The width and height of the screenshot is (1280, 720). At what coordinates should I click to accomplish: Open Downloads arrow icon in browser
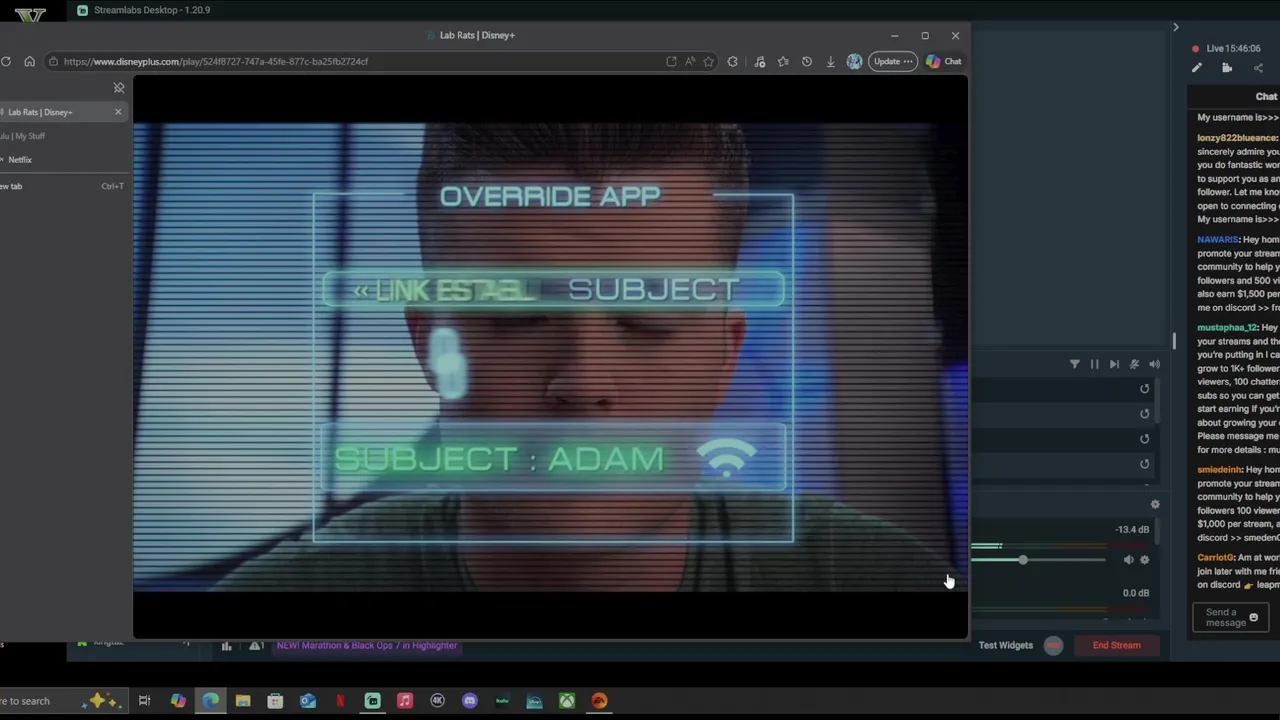(x=830, y=62)
